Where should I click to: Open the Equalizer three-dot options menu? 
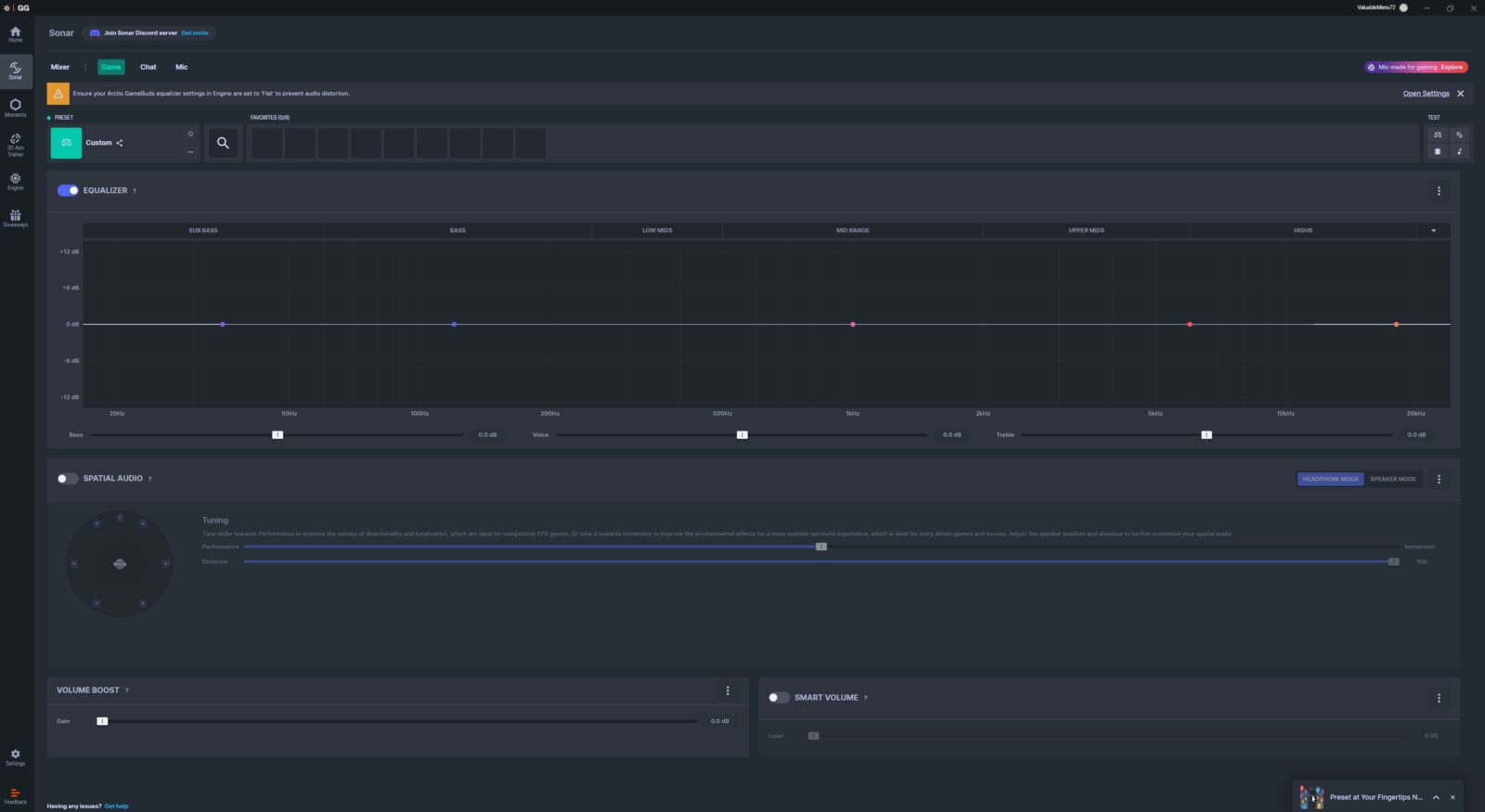(1439, 191)
